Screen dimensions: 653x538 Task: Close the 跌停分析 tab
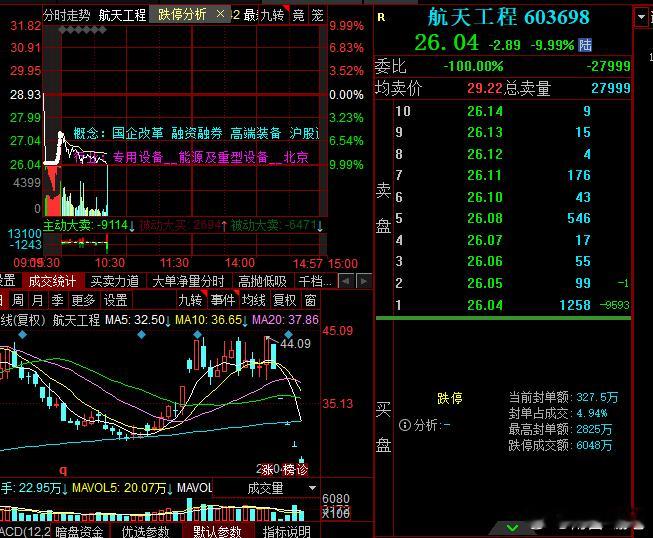tap(220, 15)
